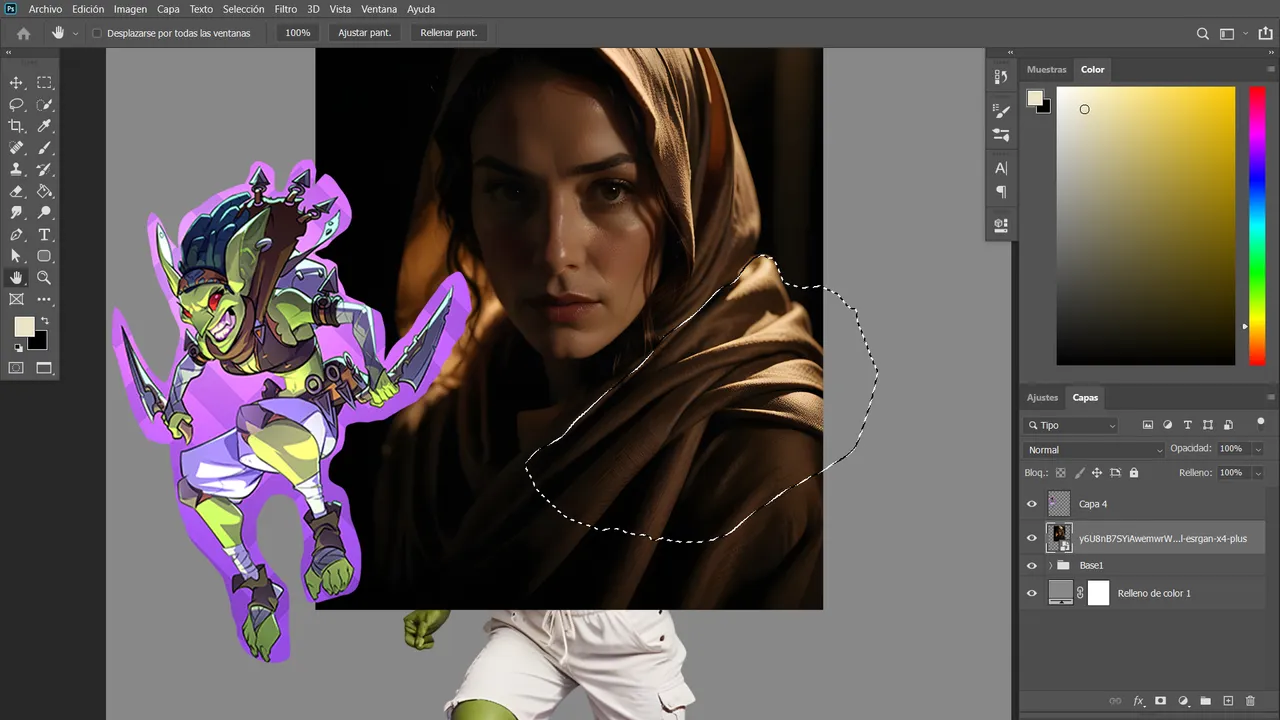1280x720 pixels.
Task: Create a new layer icon
Action: point(1228,701)
